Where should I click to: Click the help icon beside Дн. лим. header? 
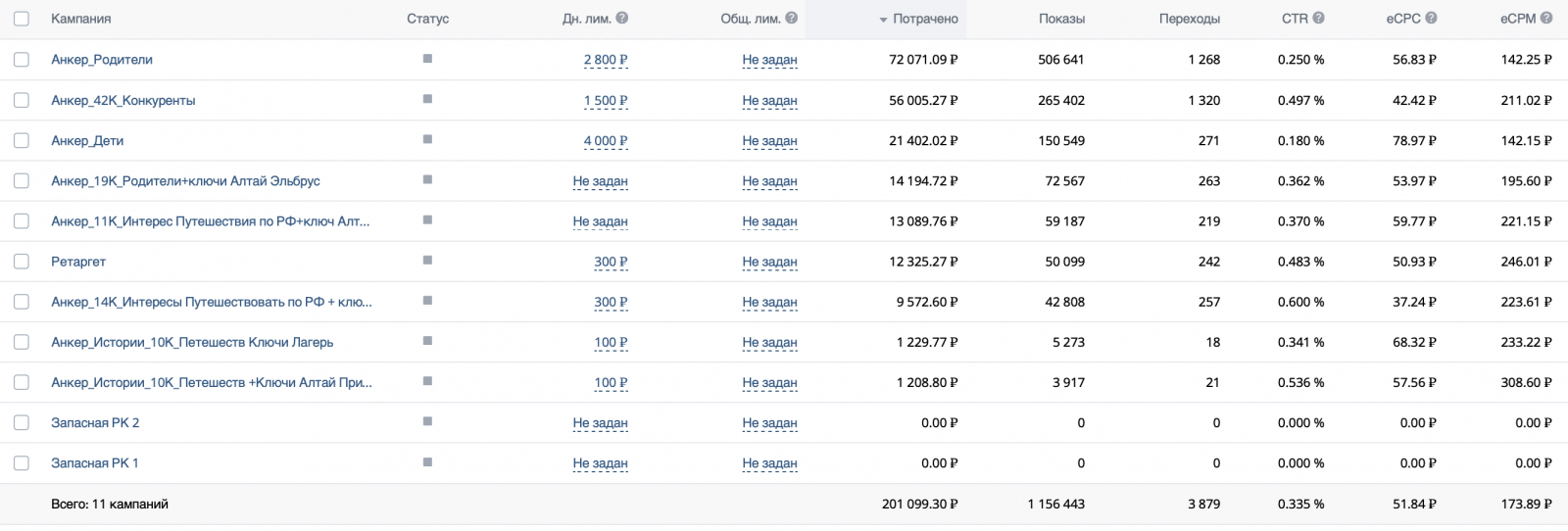coord(622,19)
